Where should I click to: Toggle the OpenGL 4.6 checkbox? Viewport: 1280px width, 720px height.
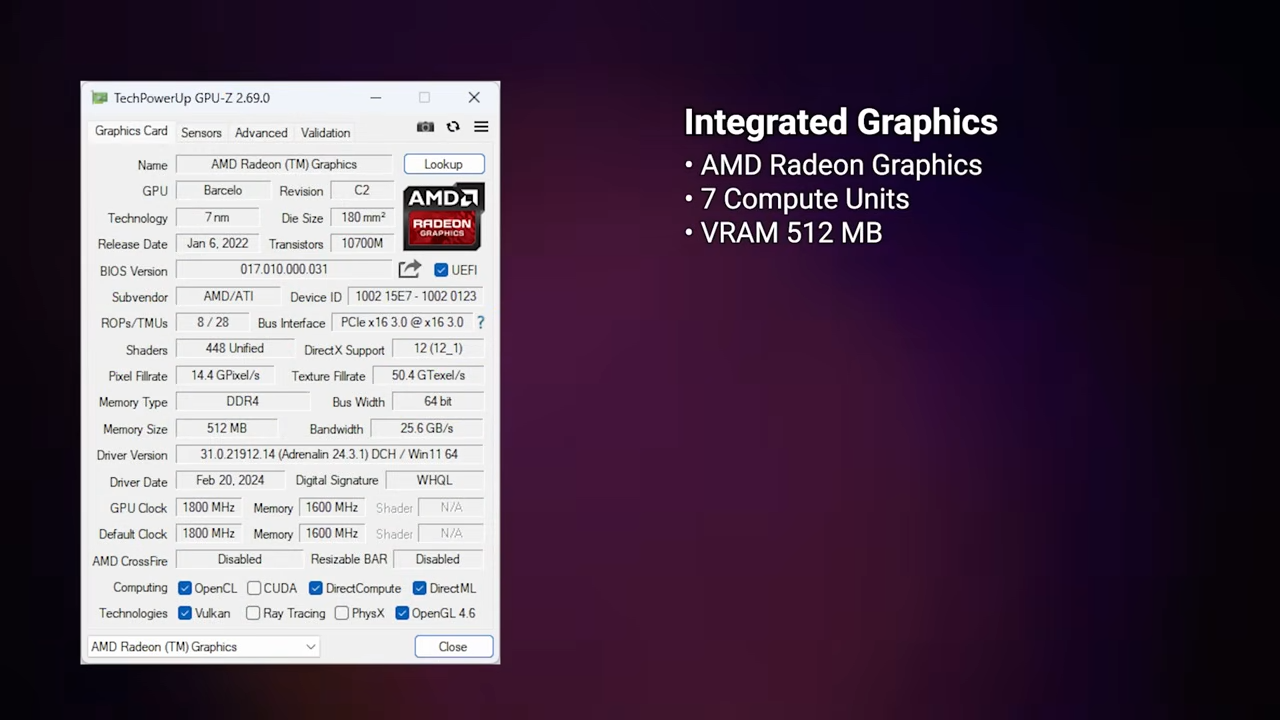coord(402,613)
